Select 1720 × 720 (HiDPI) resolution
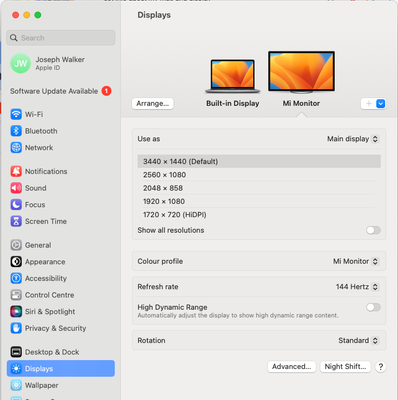Viewport: 398px width, 400px height. click(x=259, y=215)
